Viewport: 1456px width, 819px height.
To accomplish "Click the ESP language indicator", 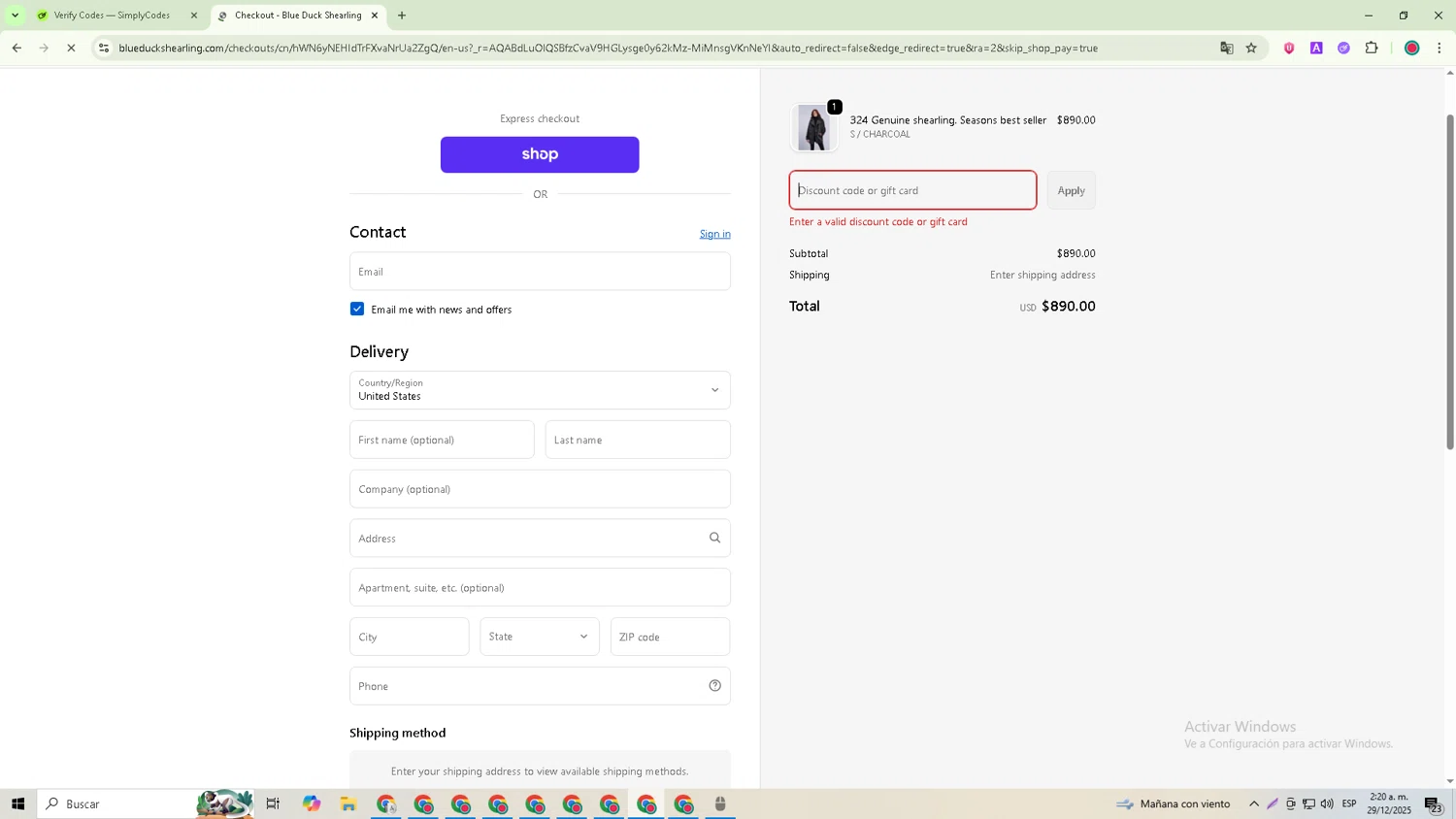I will (x=1349, y=803).
